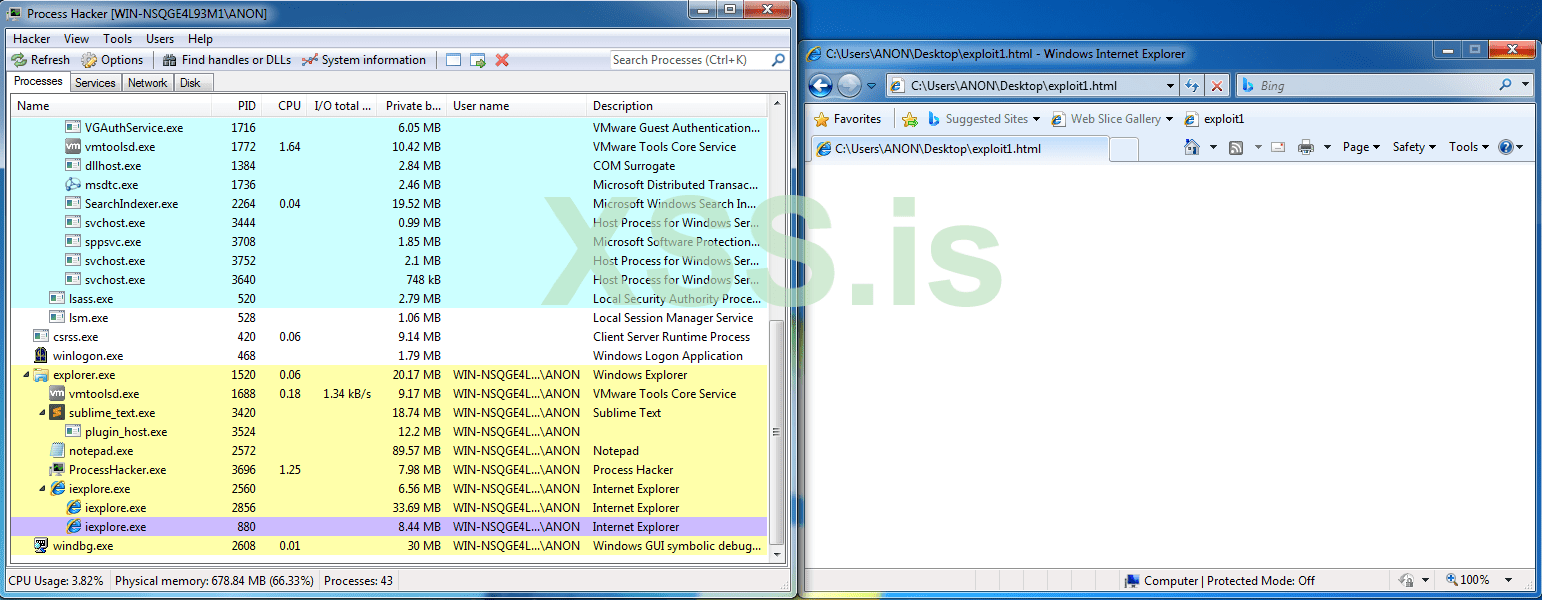This screenshot has width=1542, height=600.
Task: Open Options from the Process Hacker toolbar
Action: click(x=113, y=60)
